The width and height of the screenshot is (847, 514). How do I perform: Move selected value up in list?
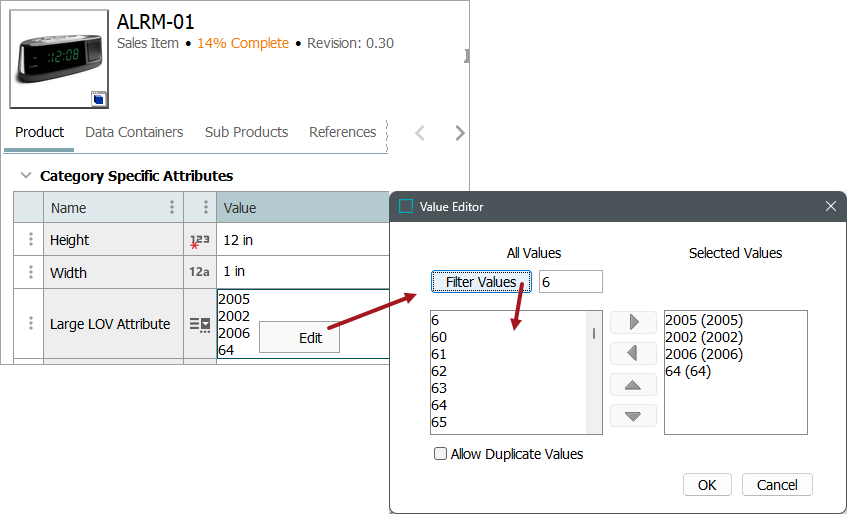tap(633, 385)
